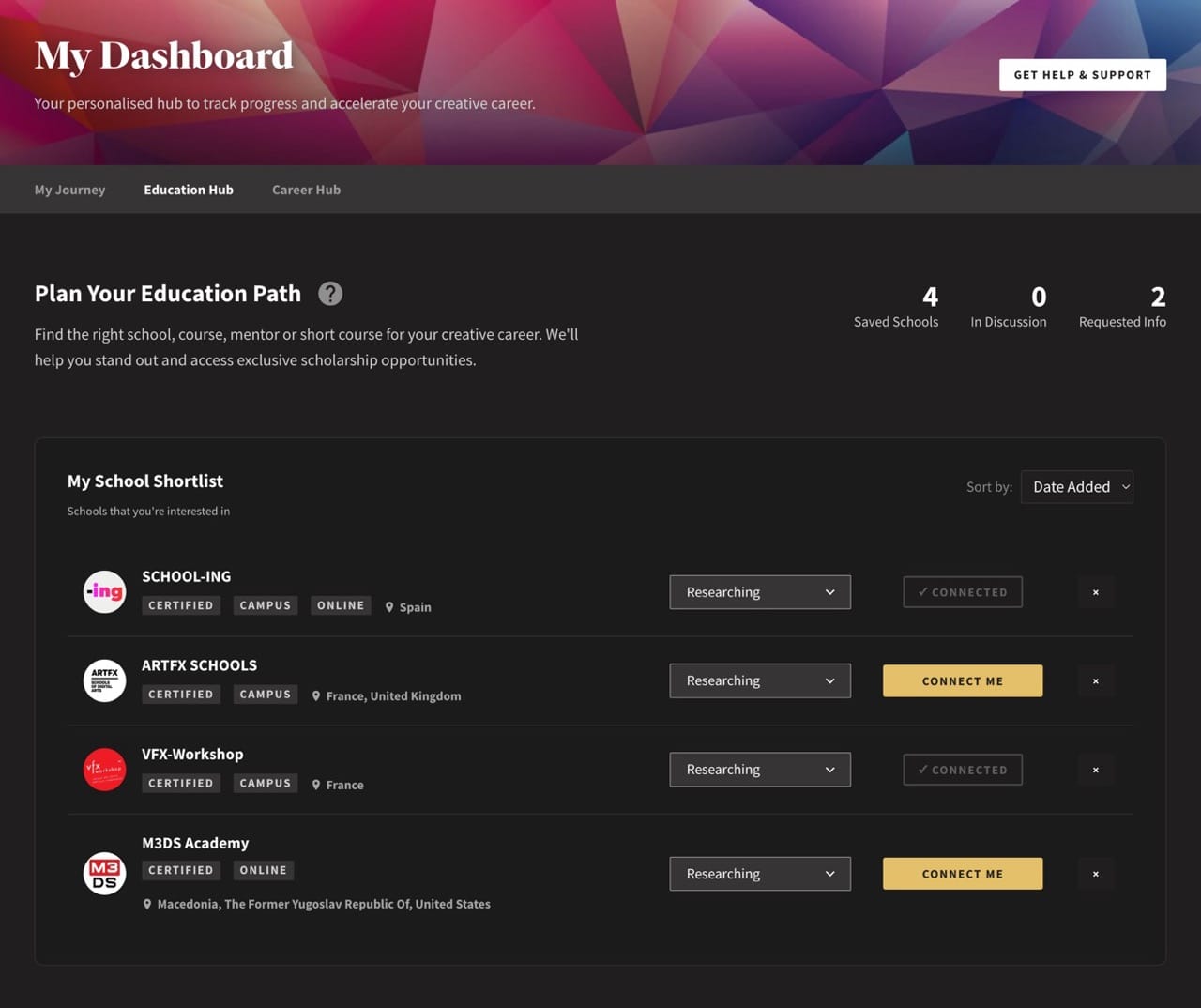Switch to the My Journey tab
Screen dimensions: 1201x1008
tap(70, 190)
